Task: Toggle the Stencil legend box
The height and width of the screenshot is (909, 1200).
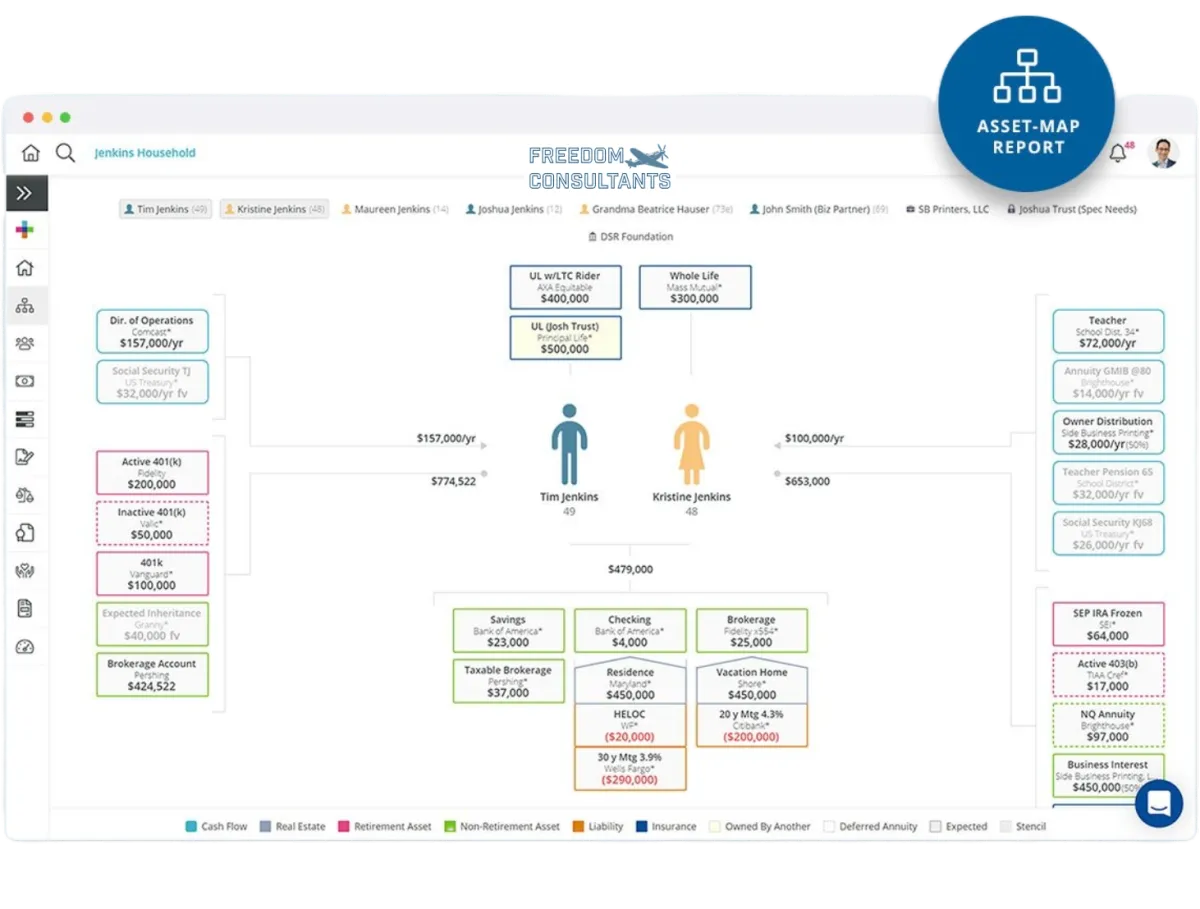Action: click(x=1004, y=827)
